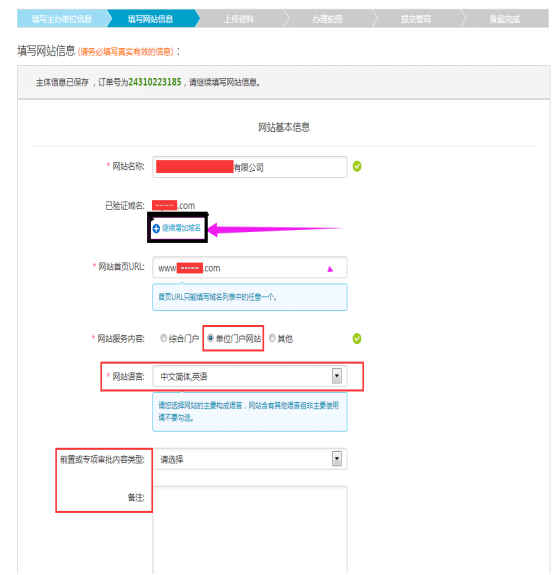Focus the 网站名称 text field
This screenshot has width=554, height=575.
[250, 167]
